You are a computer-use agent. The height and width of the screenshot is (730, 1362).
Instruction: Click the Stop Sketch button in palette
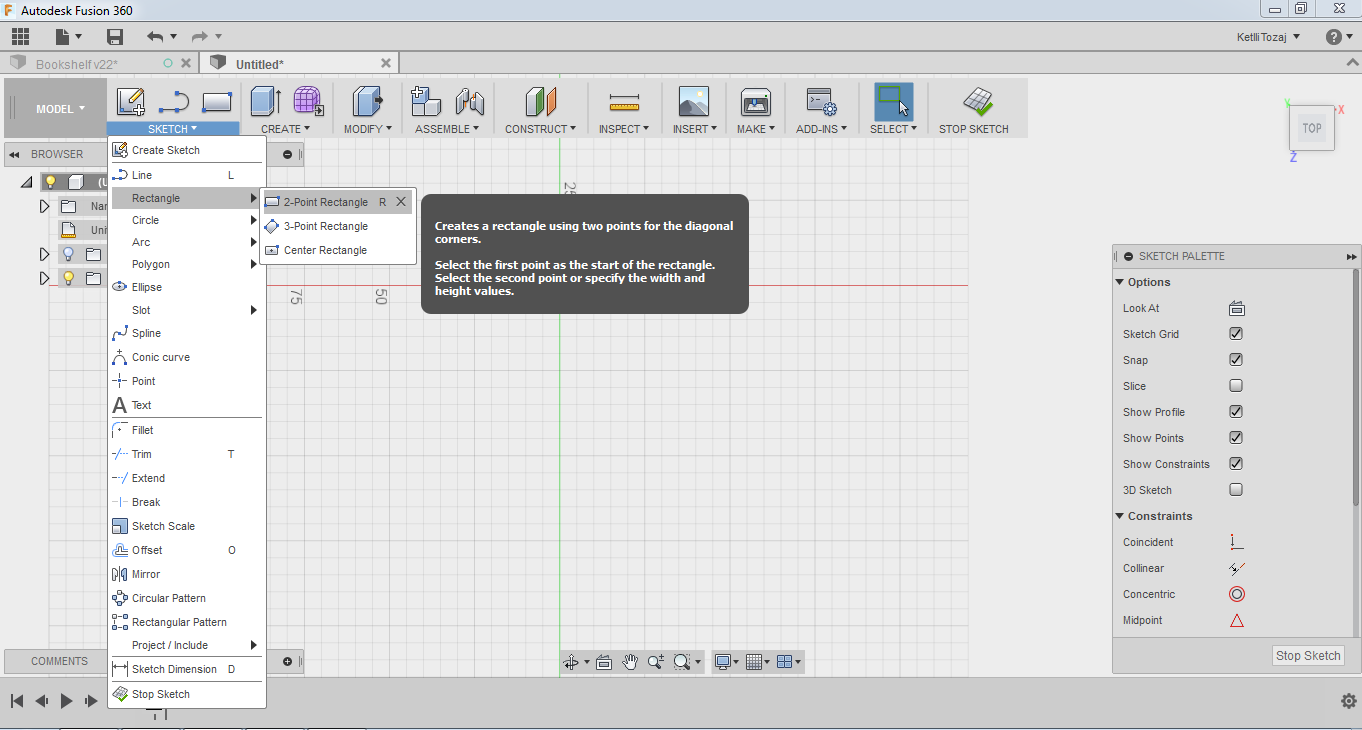click(1308, 656)
